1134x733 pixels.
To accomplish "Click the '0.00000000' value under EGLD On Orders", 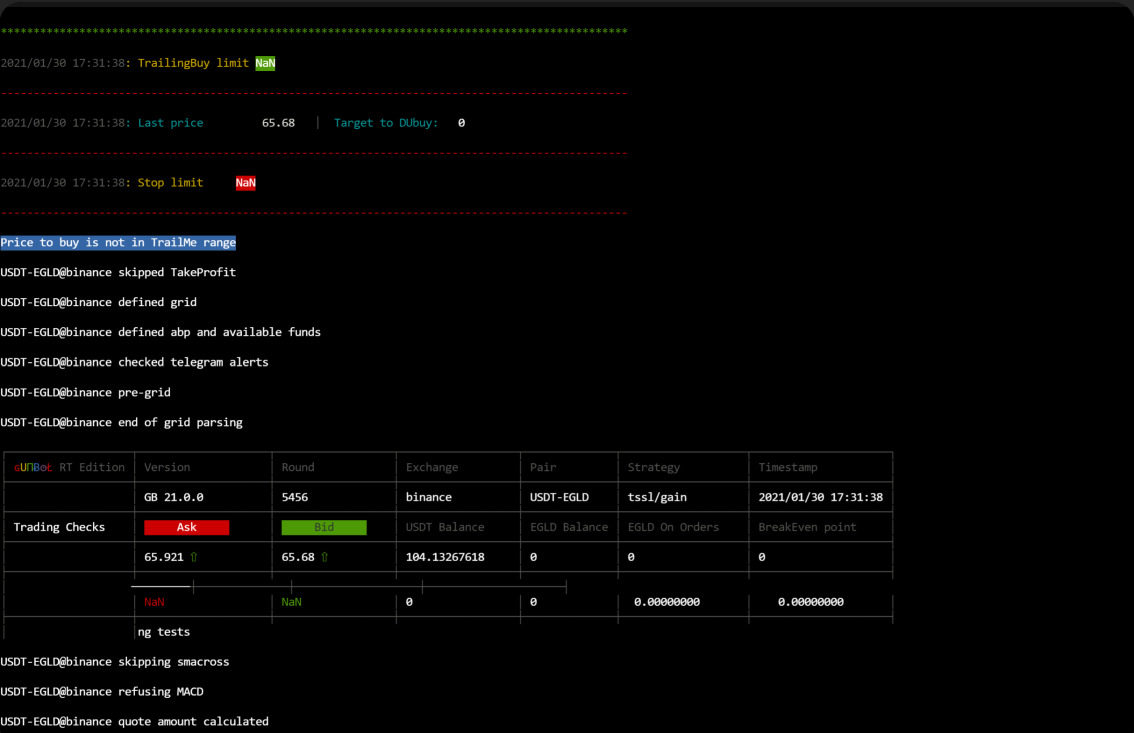I will pos(667,602).
